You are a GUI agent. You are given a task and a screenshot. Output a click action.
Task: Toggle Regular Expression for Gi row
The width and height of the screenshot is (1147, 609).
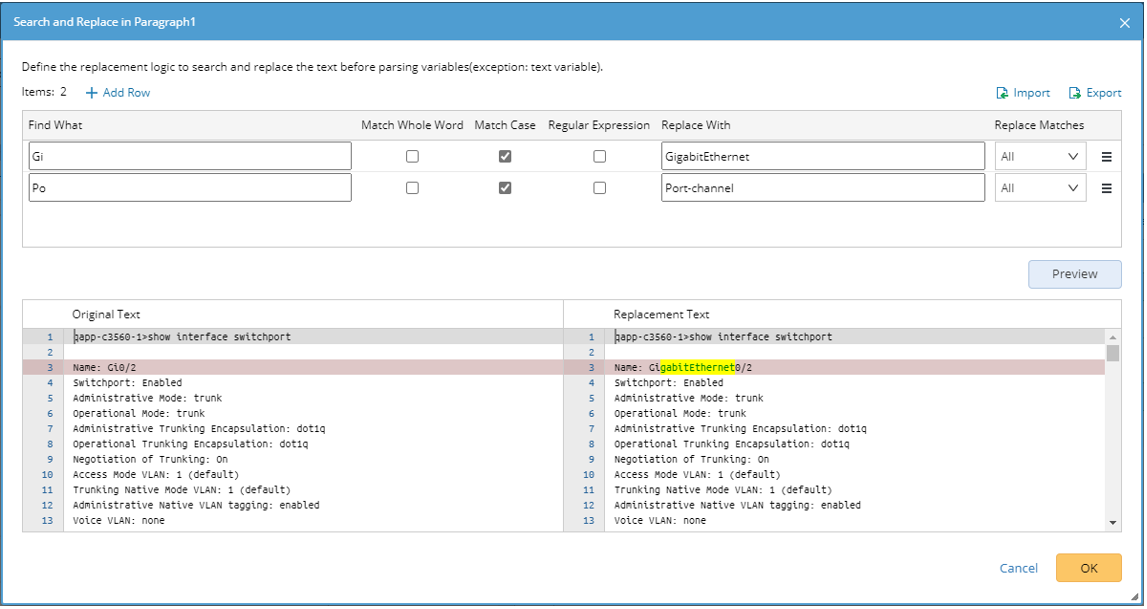coord(600,156)
